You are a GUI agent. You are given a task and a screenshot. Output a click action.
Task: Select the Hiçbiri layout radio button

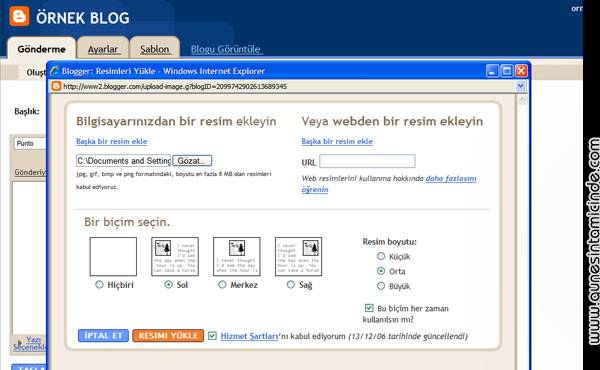[99, 285]
